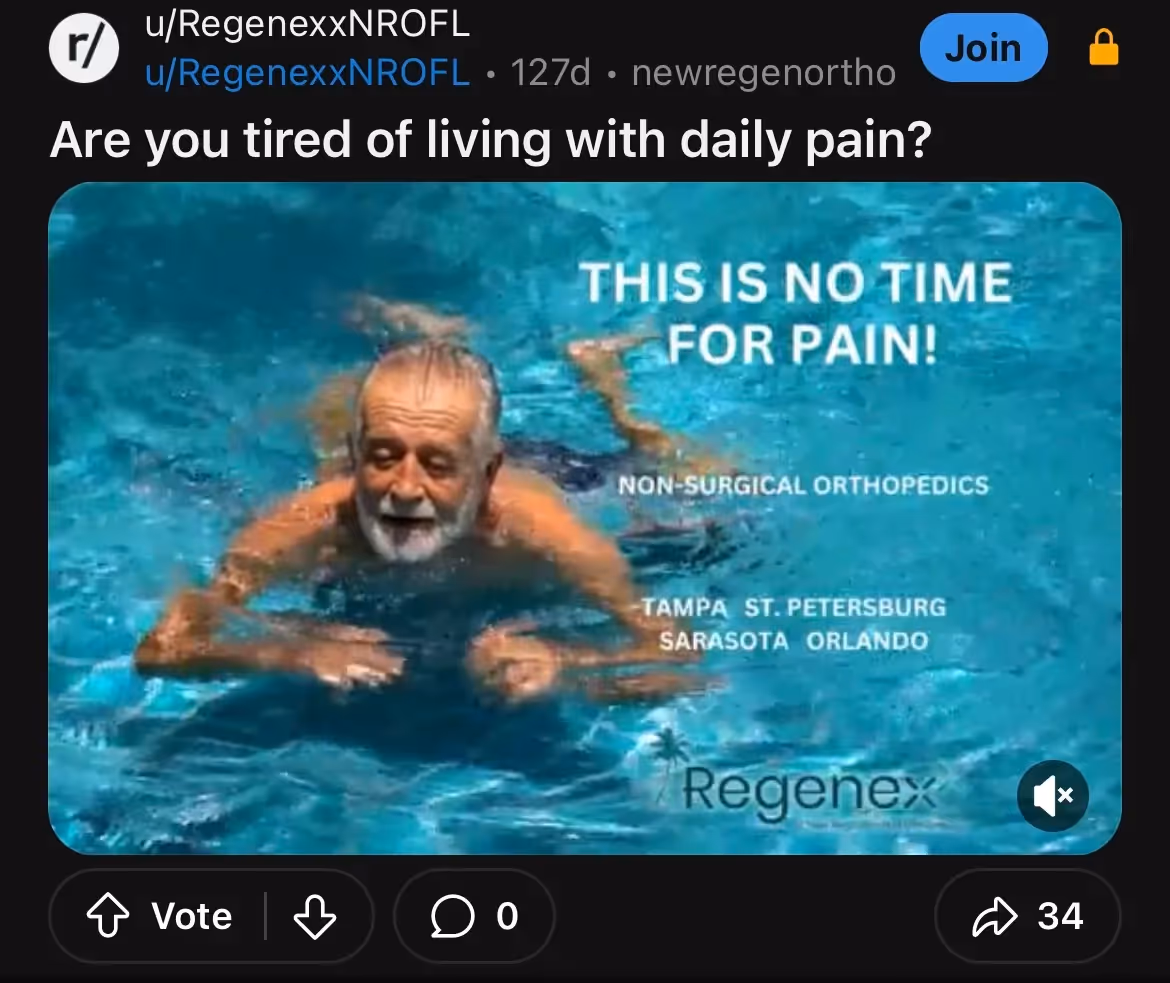Open the newregenortho link
The image size is (1170, 983).
pos(763,72)
